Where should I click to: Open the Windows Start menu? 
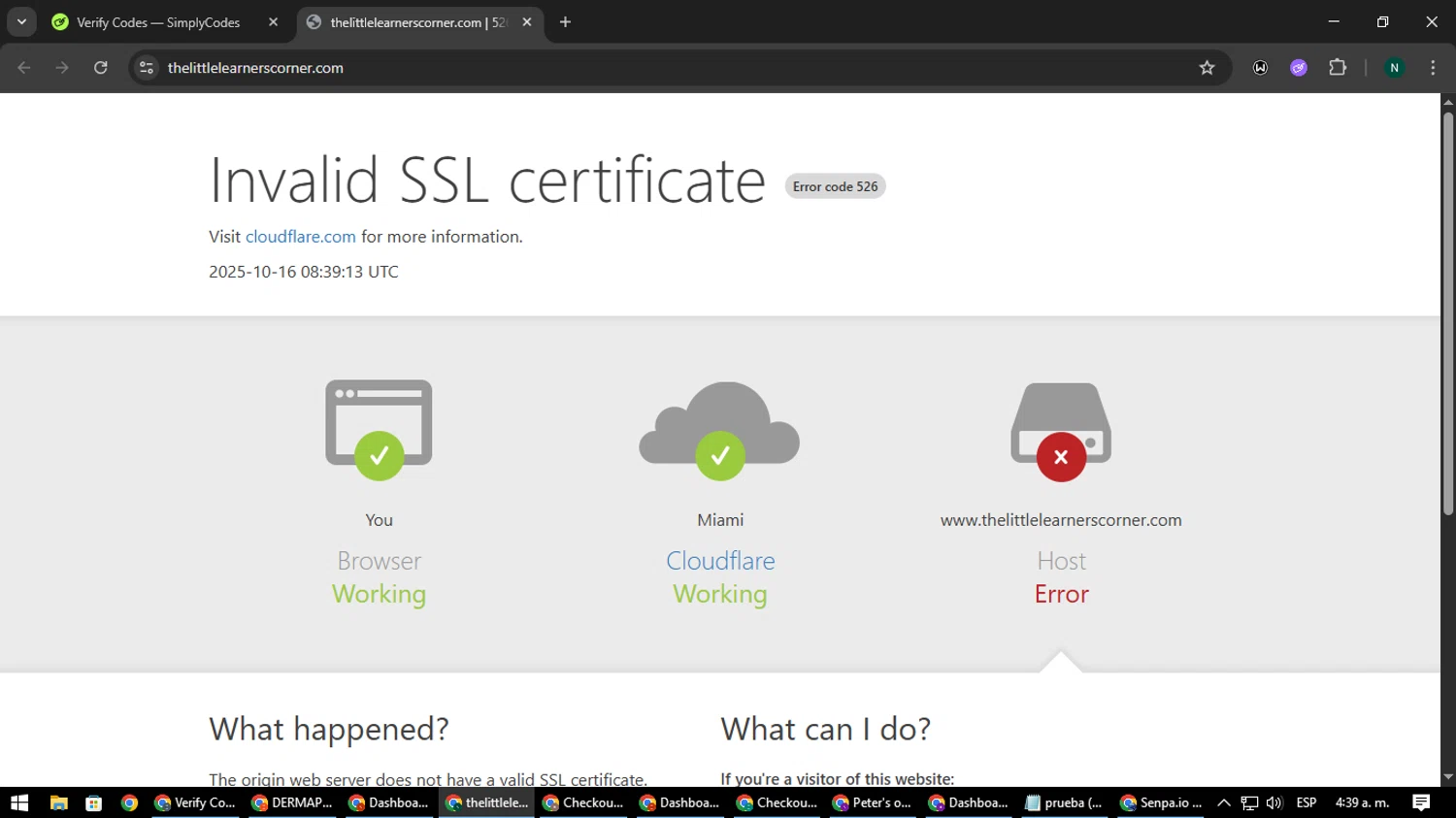click(19, 802)
